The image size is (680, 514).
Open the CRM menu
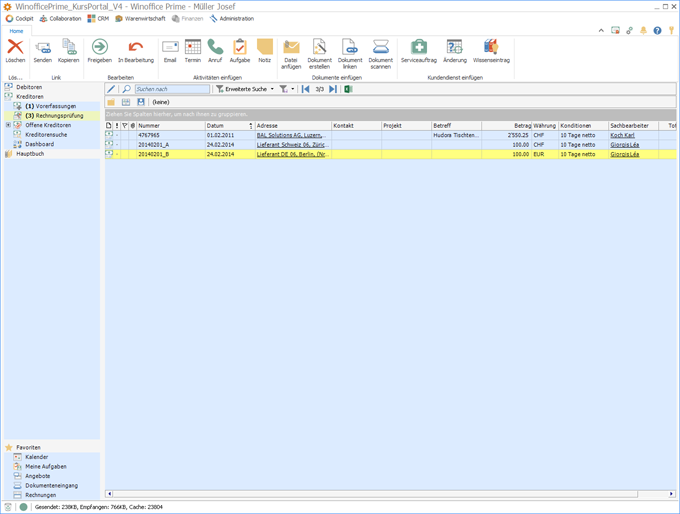point(98,19)
